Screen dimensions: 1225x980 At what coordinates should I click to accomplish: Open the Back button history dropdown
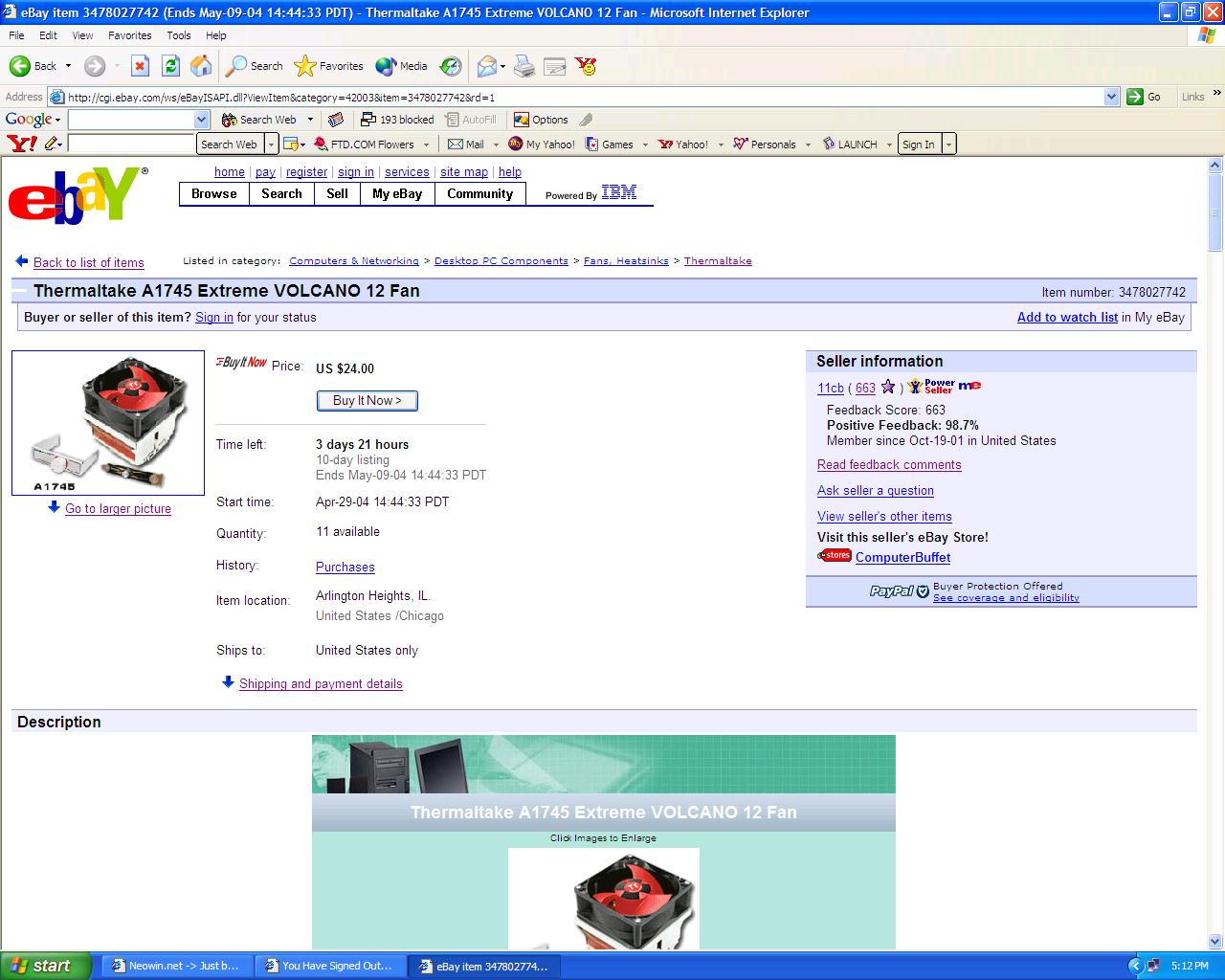coord(67,66)
